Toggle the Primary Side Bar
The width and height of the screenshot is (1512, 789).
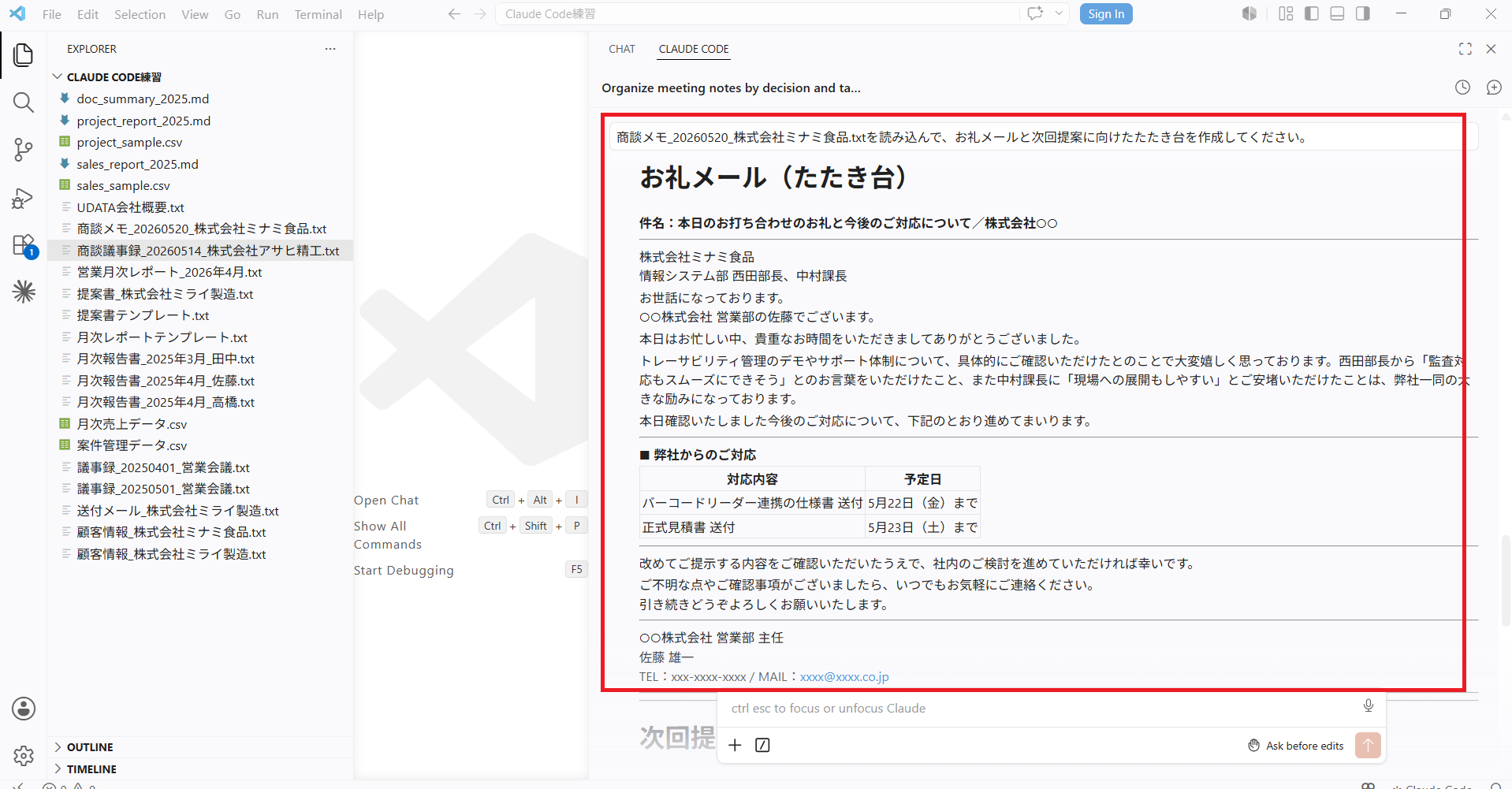pyautogui.click(x=1312, y=13)
